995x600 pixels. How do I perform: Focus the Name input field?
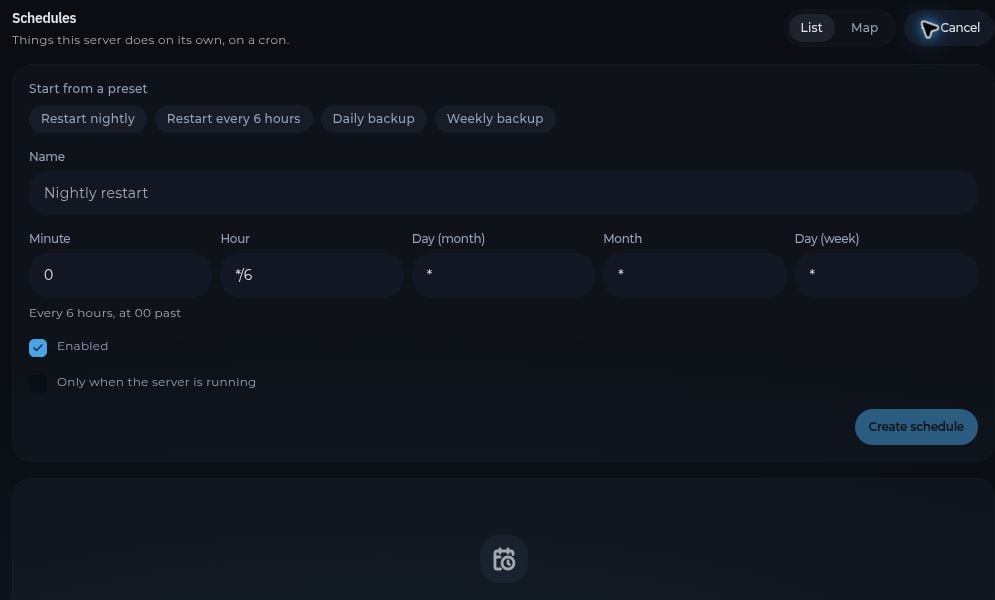pos(503,193)
